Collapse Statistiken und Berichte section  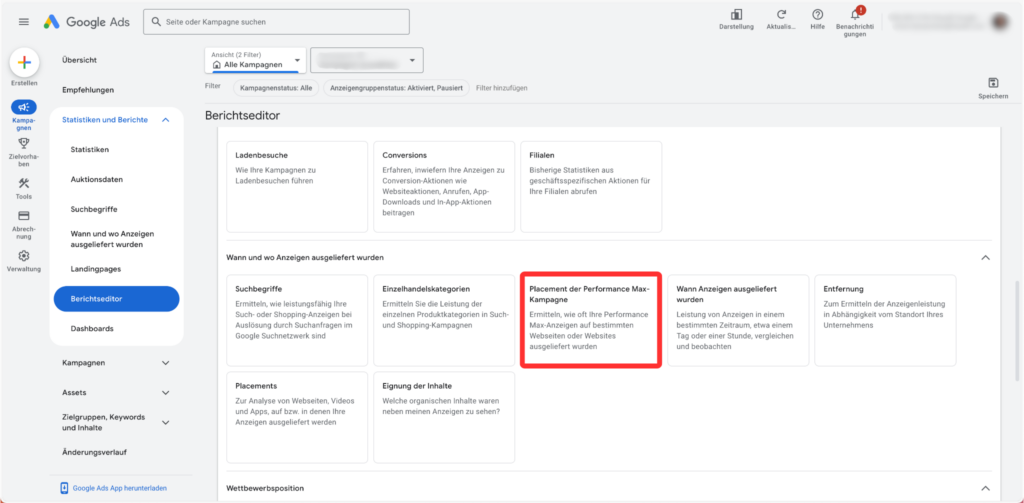point(165,120)
